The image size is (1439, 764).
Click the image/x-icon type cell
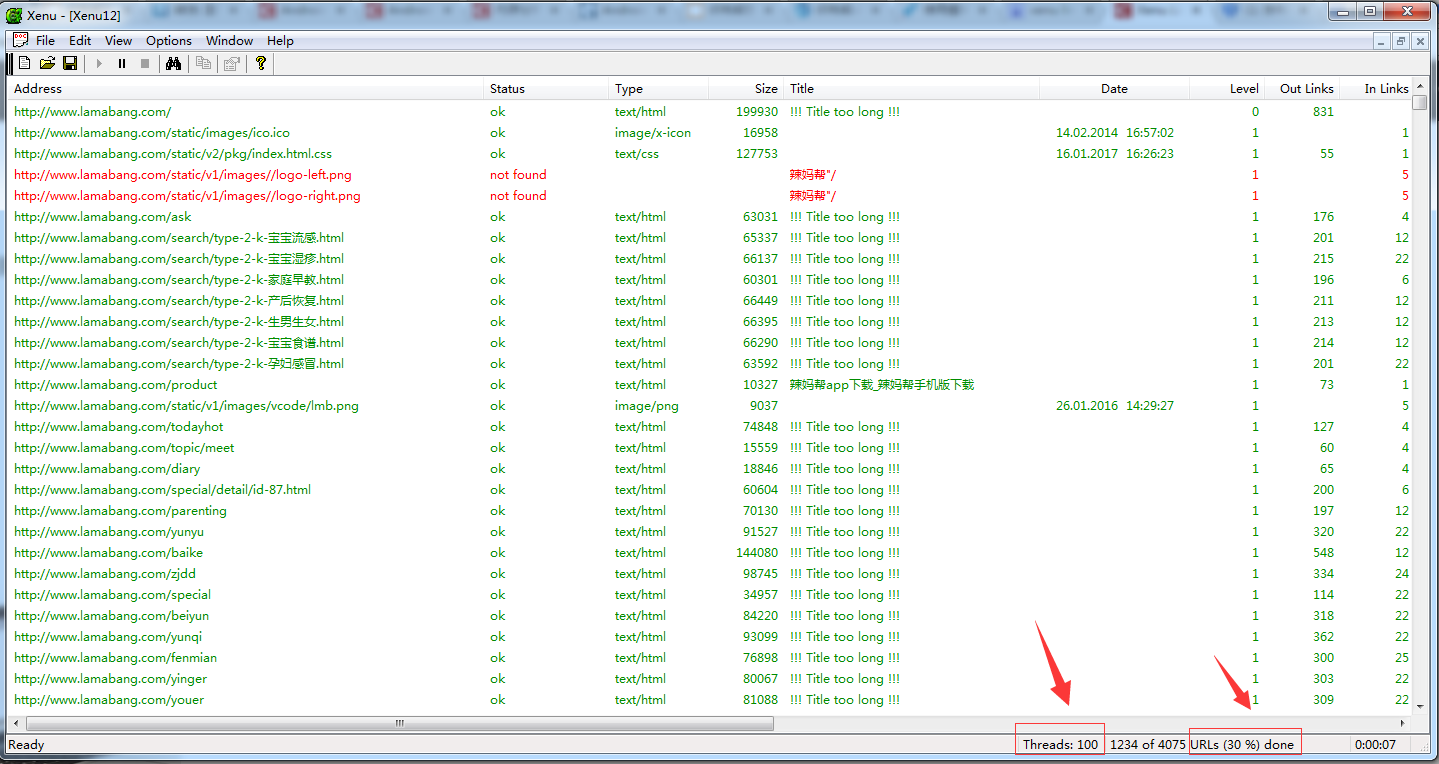[x=653, y=133]
